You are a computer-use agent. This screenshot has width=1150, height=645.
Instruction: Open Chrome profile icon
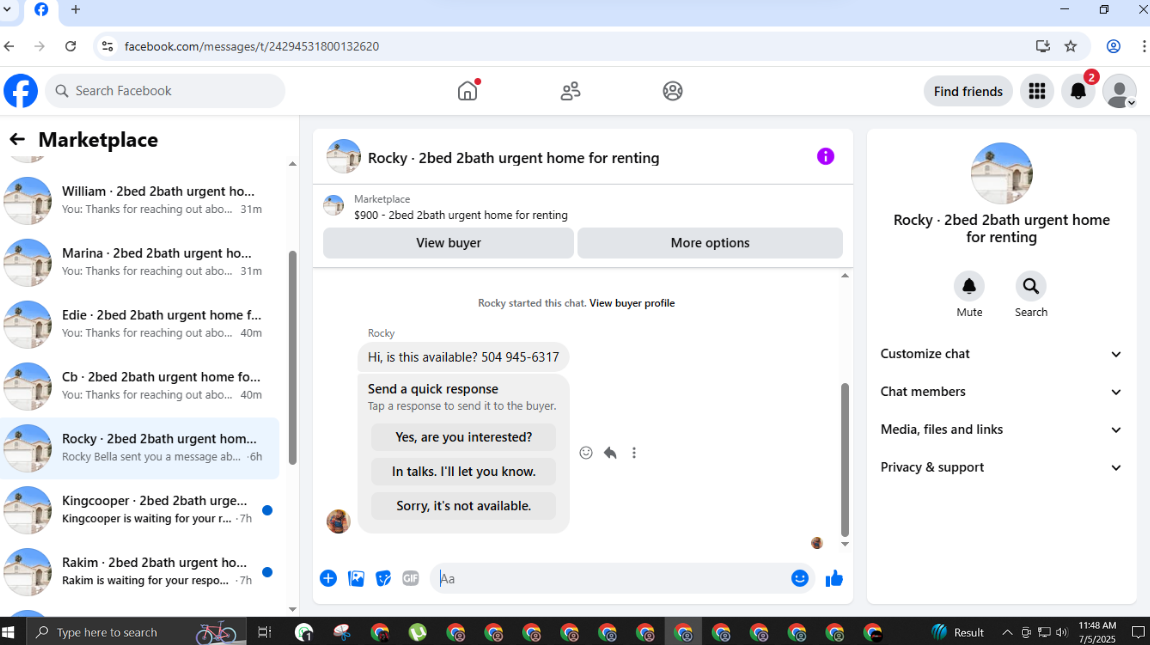pyautogui.click(x=1113, y=46)
